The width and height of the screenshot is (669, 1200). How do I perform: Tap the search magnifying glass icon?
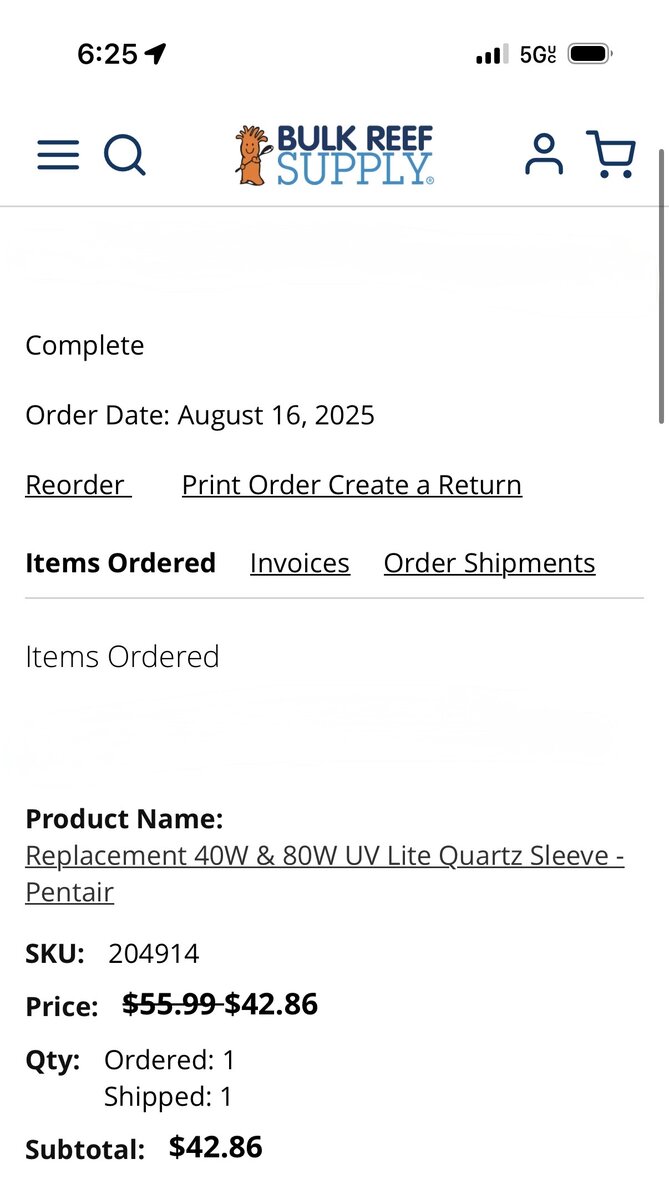point(125,155)
